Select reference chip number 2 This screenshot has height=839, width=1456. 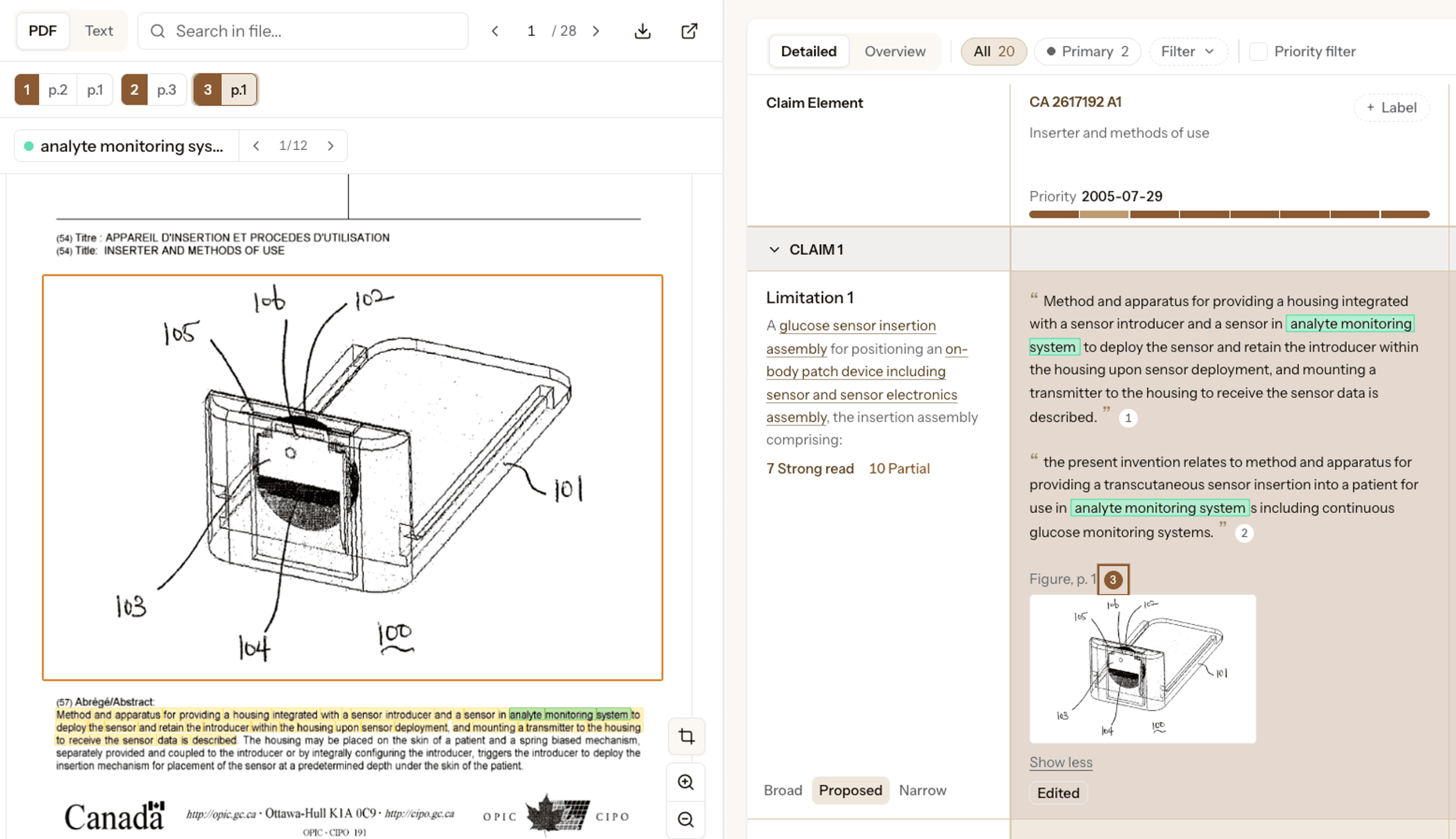tap(134, 90)
